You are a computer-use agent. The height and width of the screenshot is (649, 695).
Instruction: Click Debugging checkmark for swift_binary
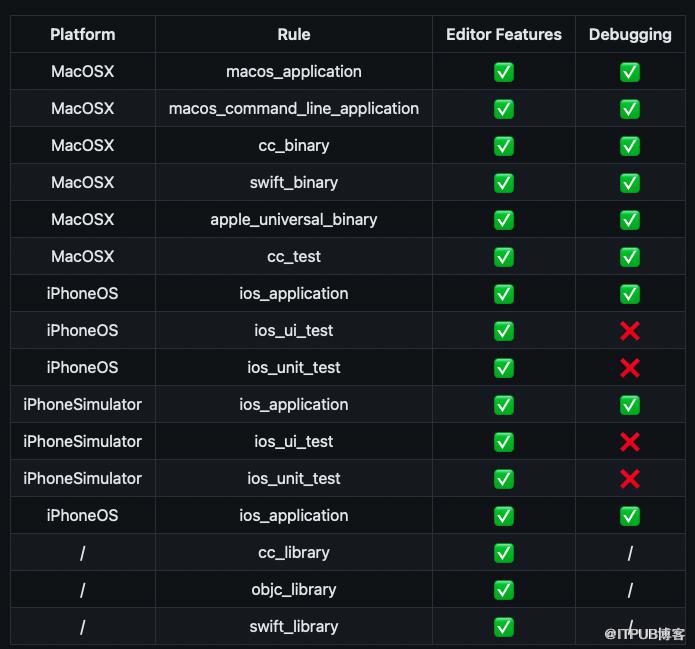click(629, 183)
